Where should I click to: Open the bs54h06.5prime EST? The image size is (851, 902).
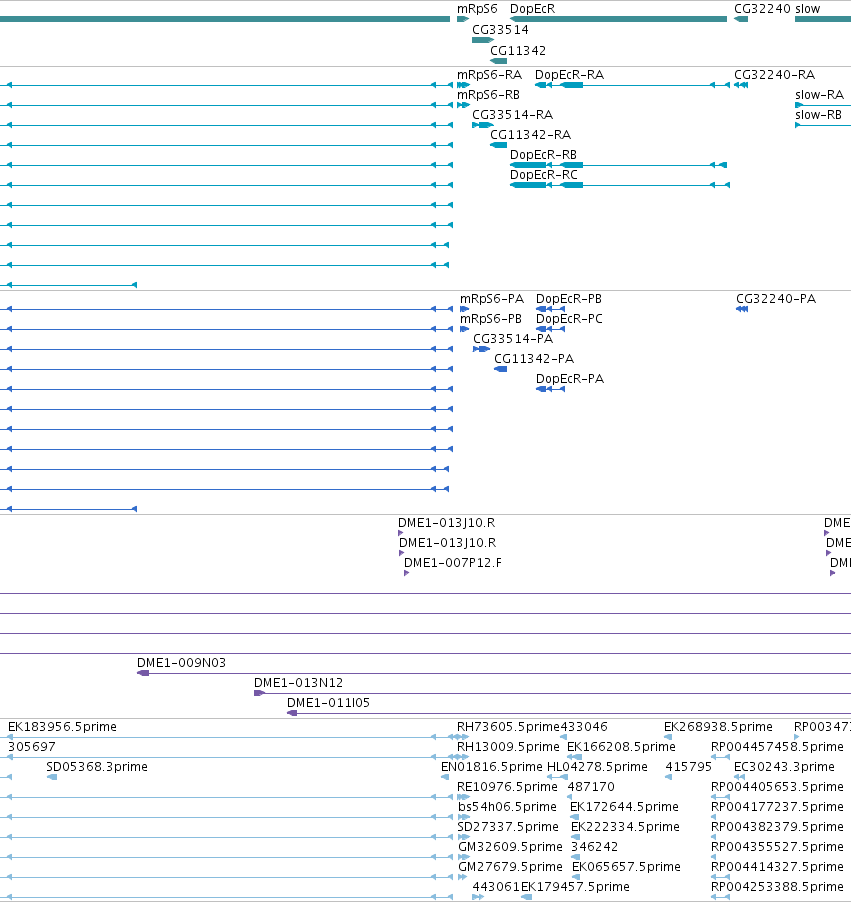(464, 817)
